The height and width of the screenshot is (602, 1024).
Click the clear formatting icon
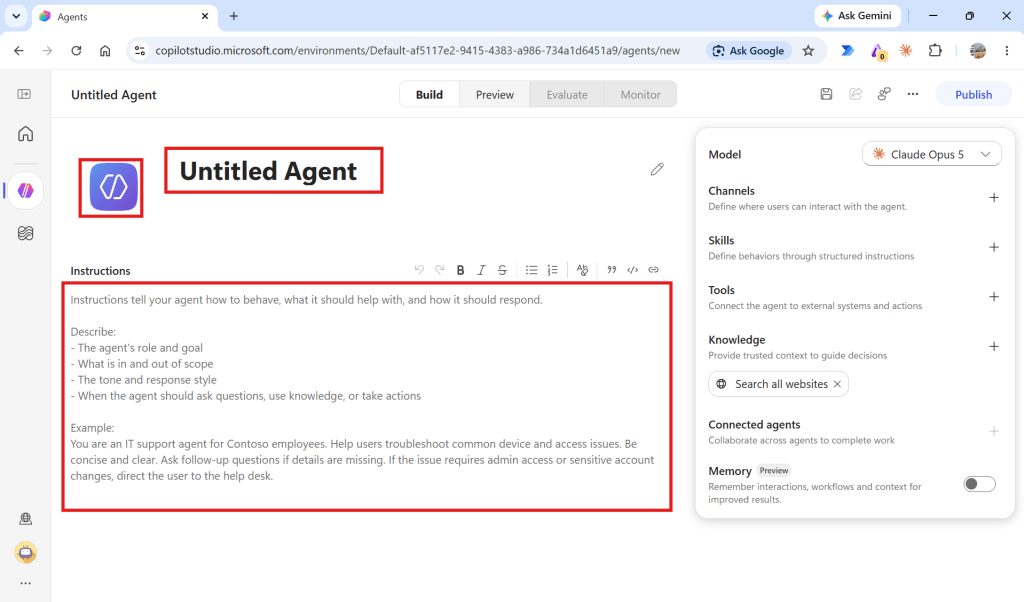click(x=583, y=270)
